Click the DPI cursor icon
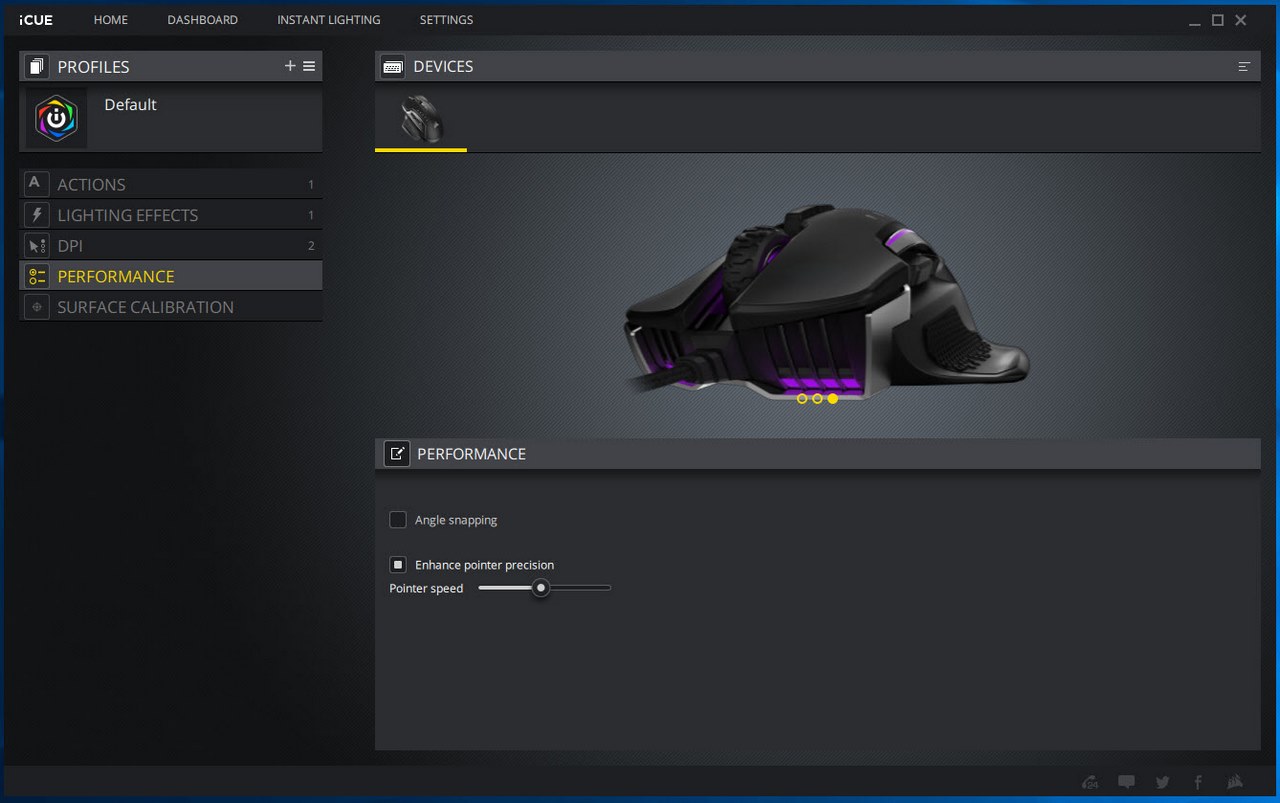Viewport: 1280px width, 803px height. (36, 246)
